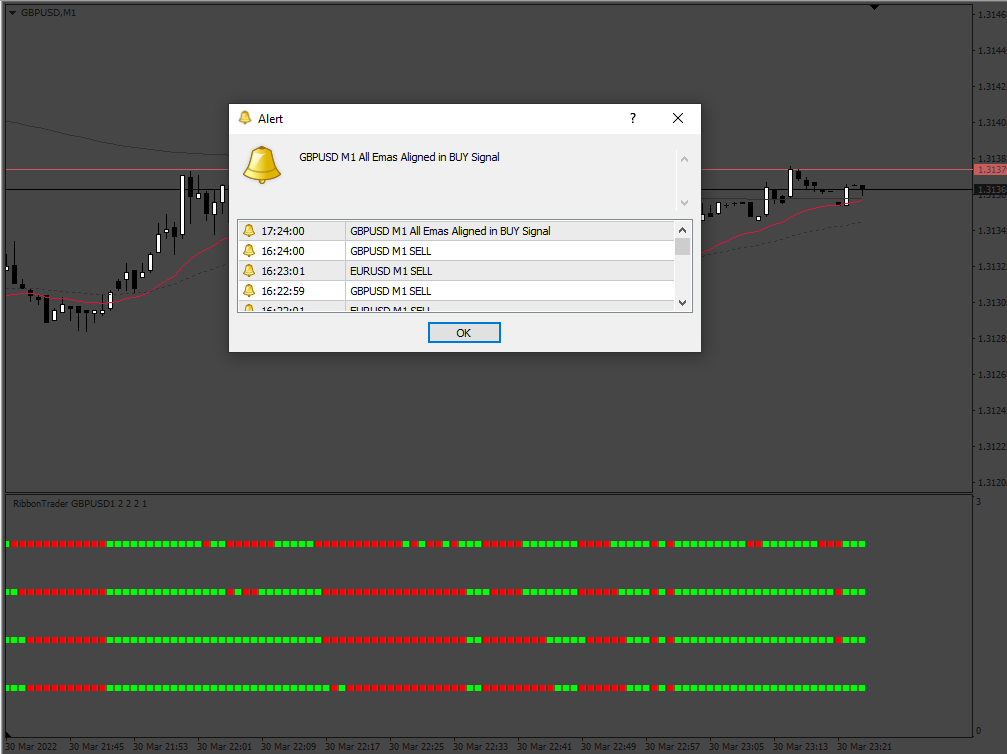This screenshot has width=1007, height=754.
Task: Click the small bell icon in Alert title bar
Action: (x=245, y=118)
